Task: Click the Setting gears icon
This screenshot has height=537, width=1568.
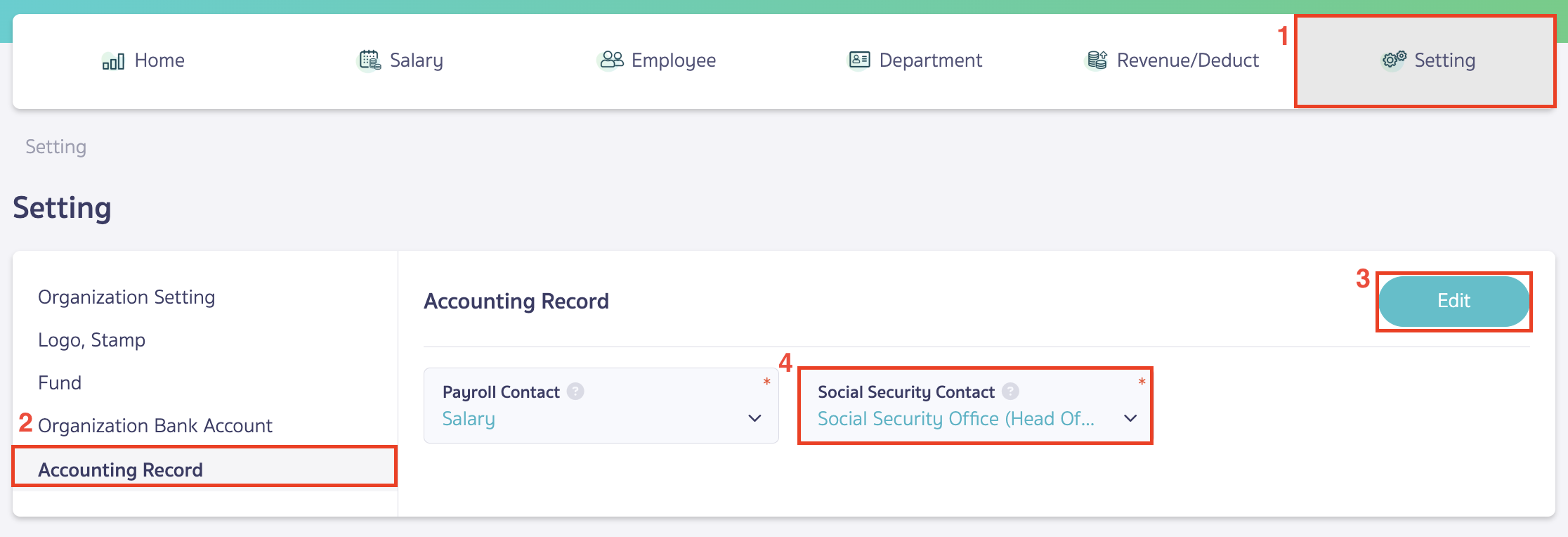Action: 1394,60
